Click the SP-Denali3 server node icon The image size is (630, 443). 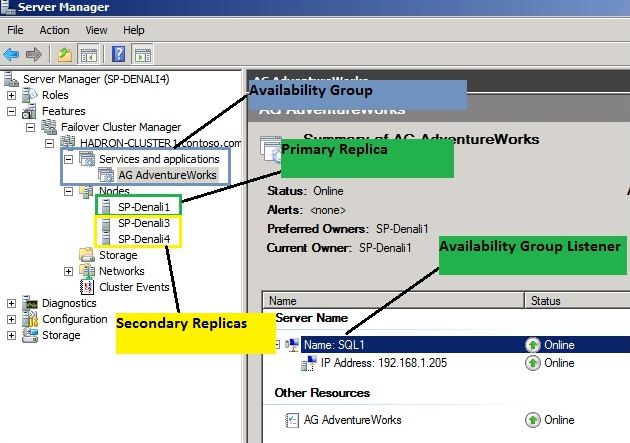tap(106, 223)
